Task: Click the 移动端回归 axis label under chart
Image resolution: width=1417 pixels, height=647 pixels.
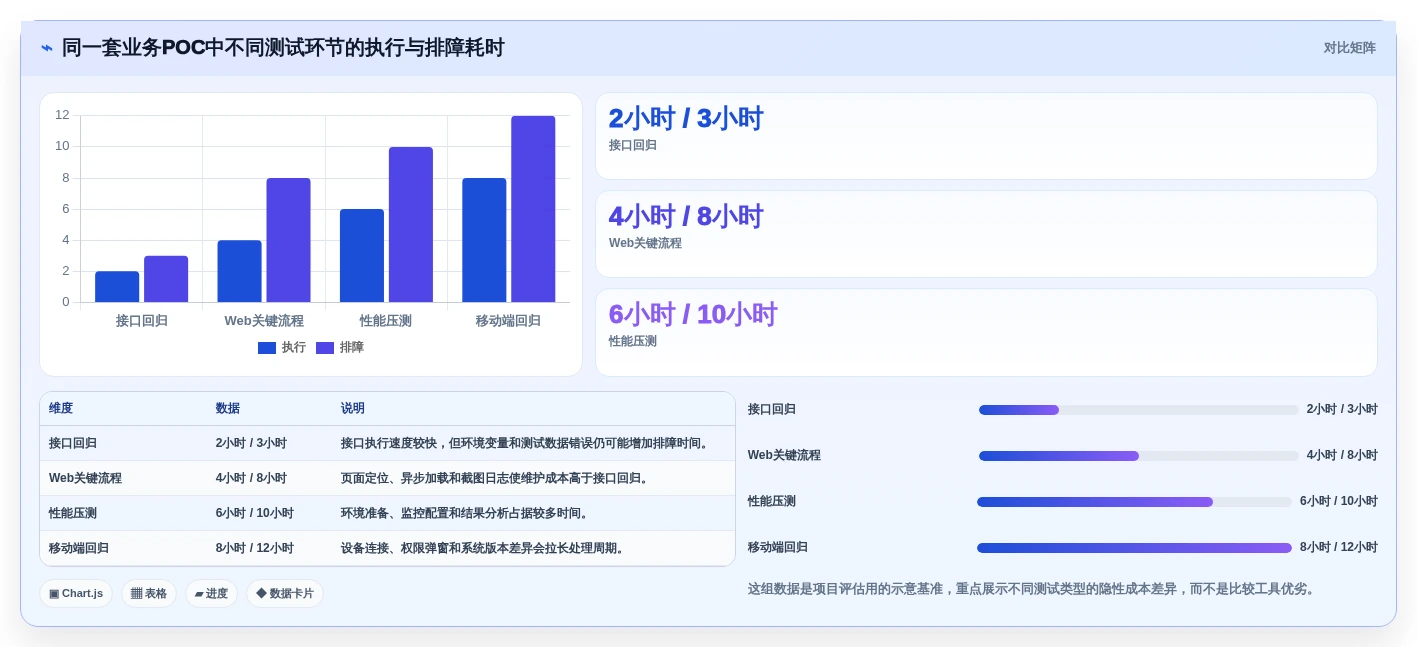Action: (x=508, y=321)
